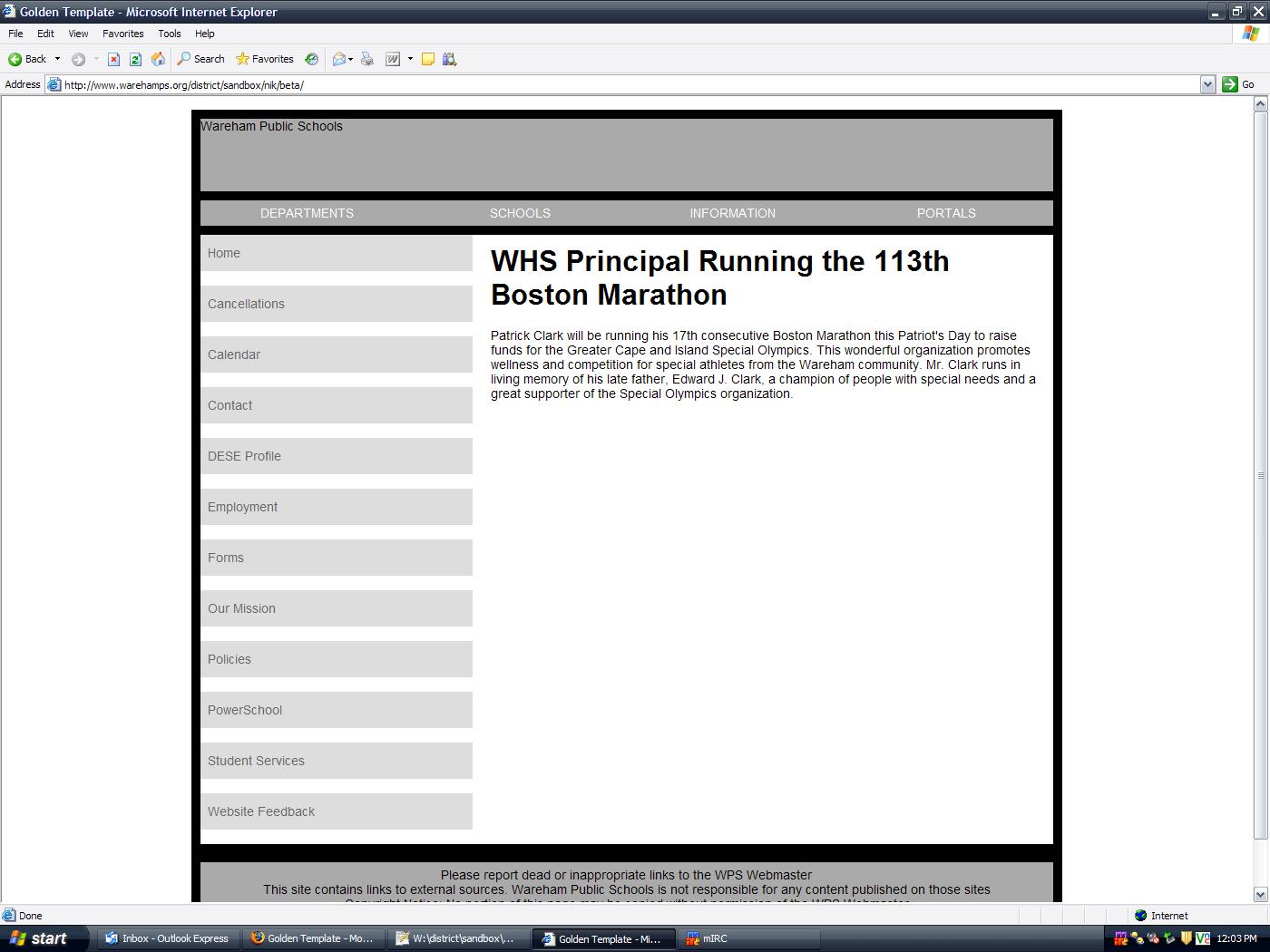Click the page scrollbar down arrow
Screen dimensions: 1270x952
click(1260, 894)
